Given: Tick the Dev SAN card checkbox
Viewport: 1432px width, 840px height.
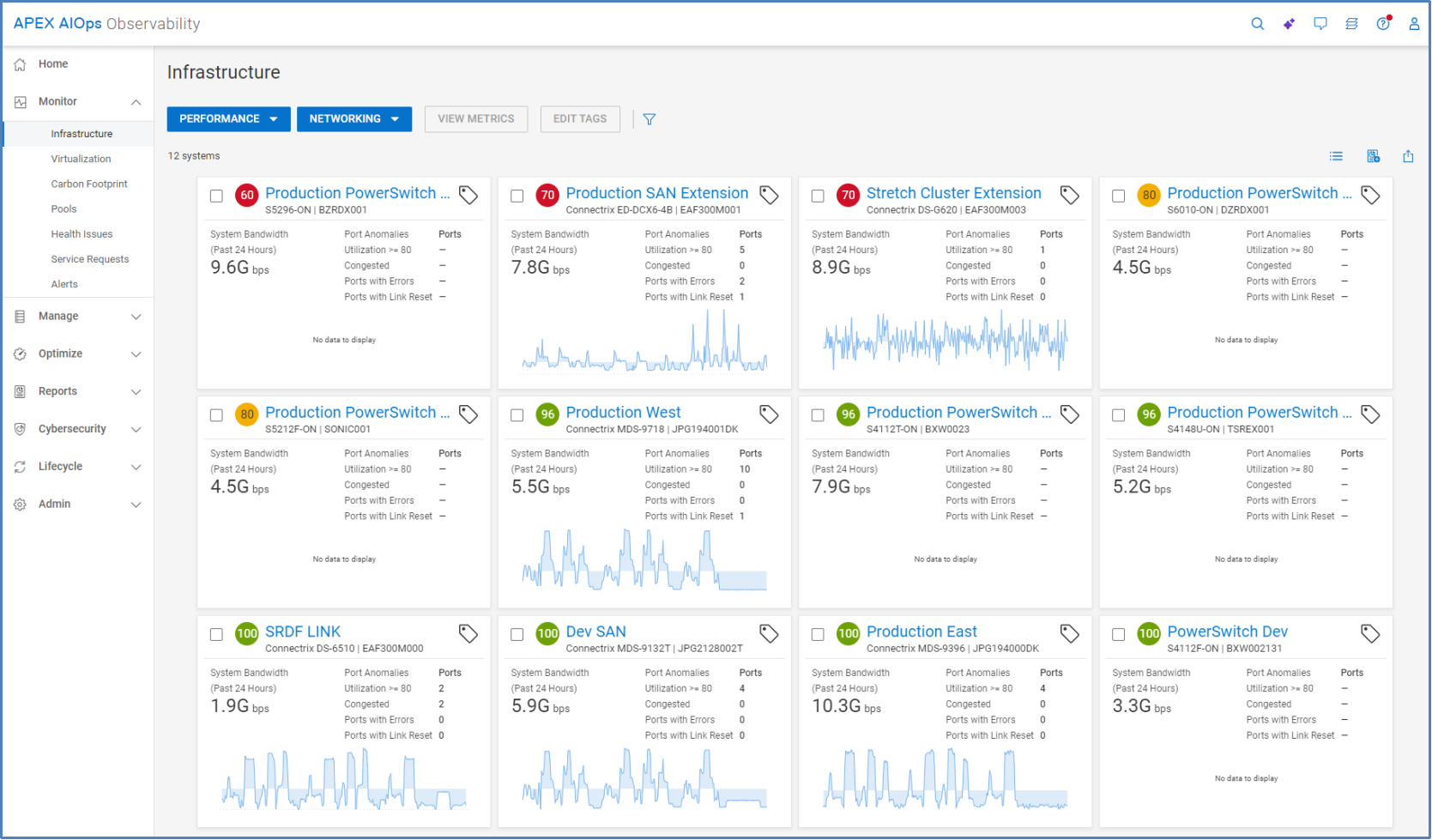Looking at the screenshot, I should pyautogui.click(x=517, y=635).
